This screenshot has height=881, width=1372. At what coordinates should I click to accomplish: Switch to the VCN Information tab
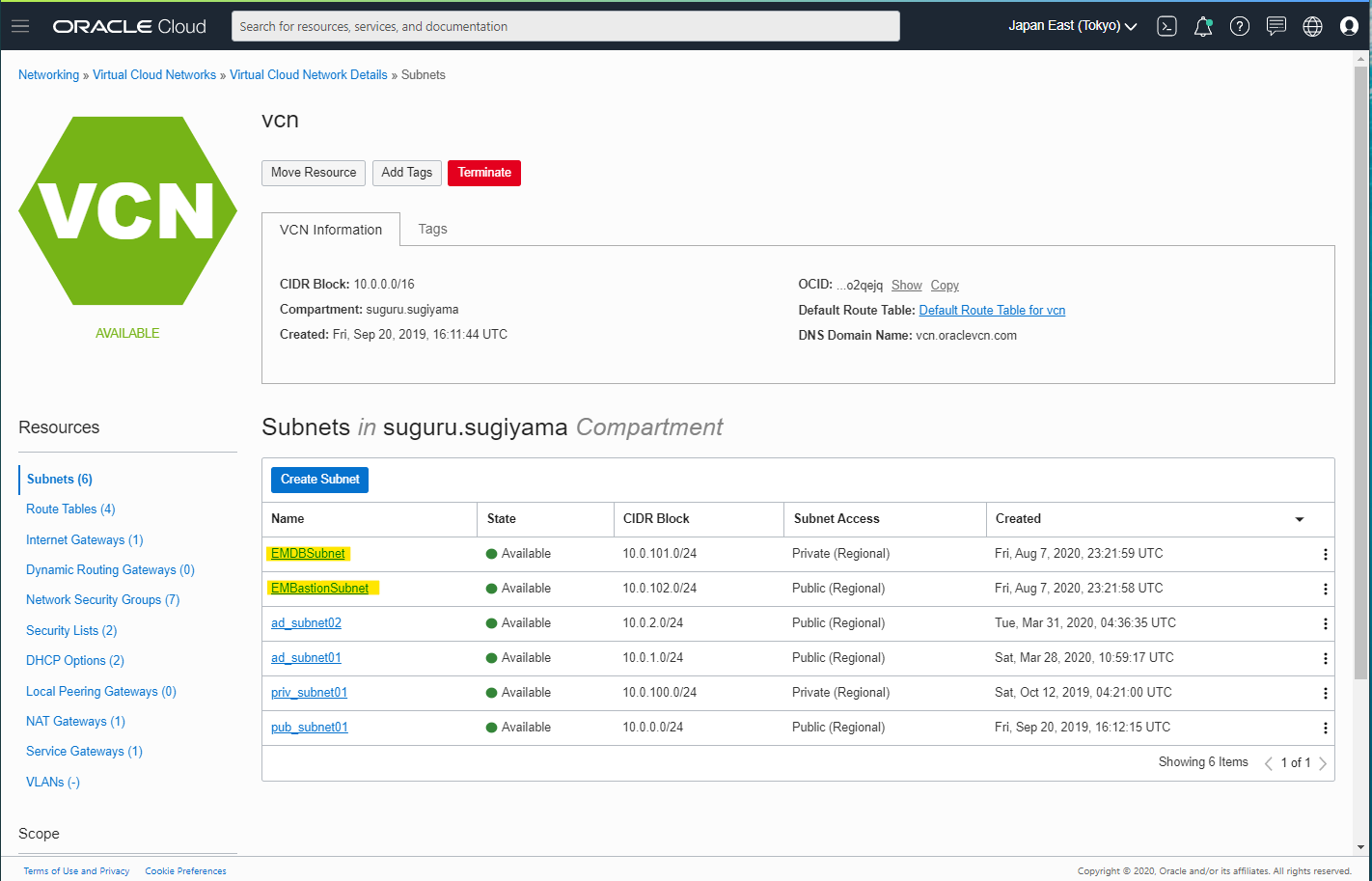point(331,230)
